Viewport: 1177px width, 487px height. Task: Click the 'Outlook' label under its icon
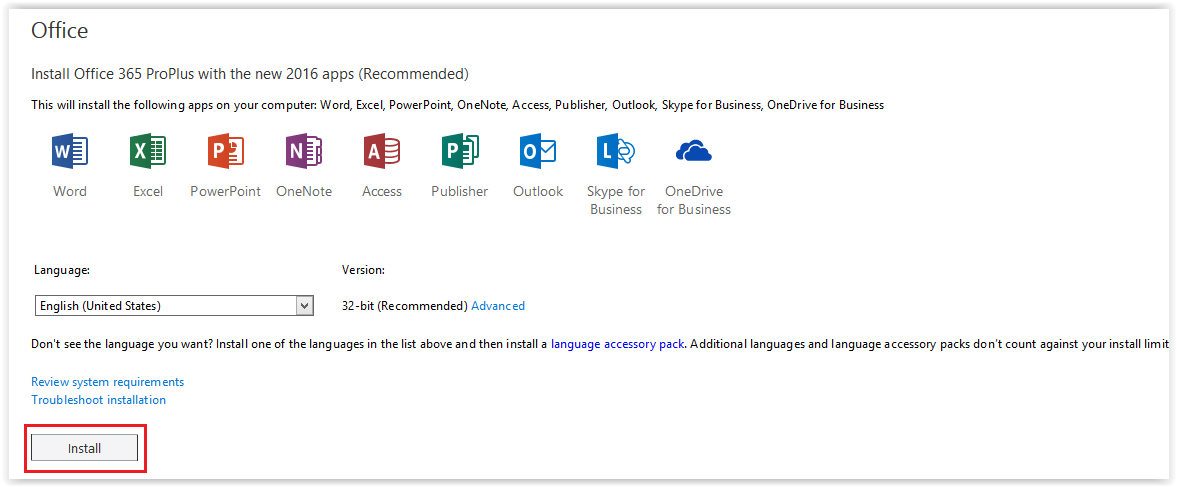[x=538, y=191]
